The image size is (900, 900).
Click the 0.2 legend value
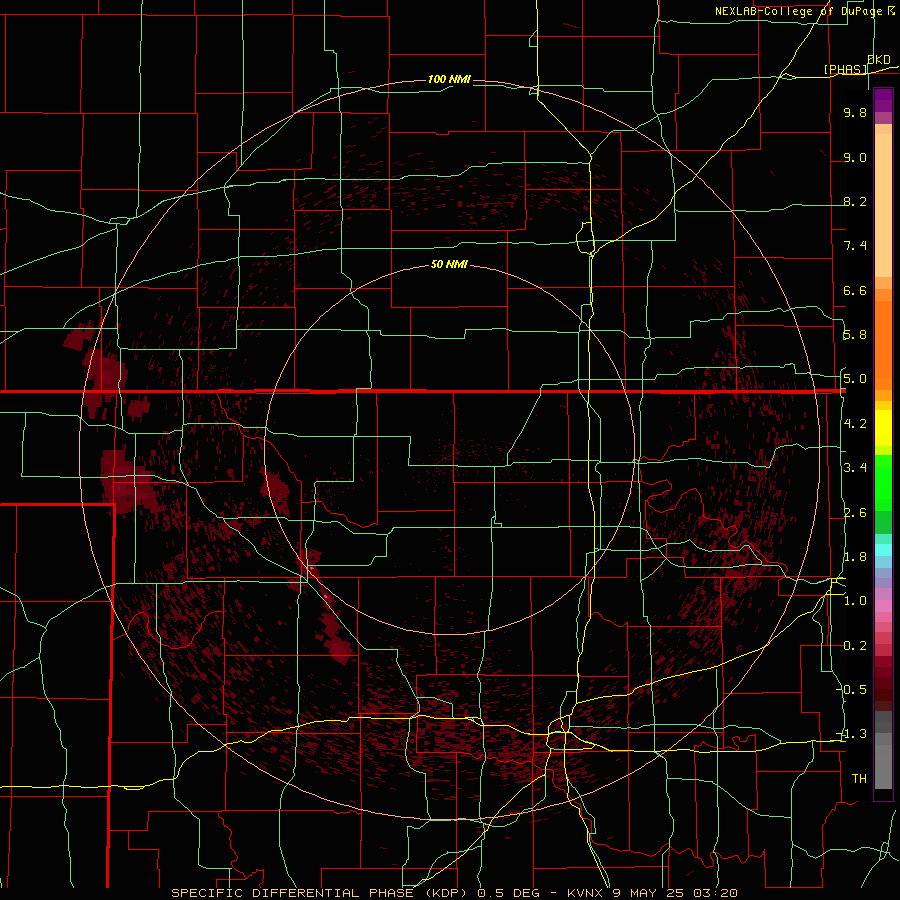click(x=855, y=645)
